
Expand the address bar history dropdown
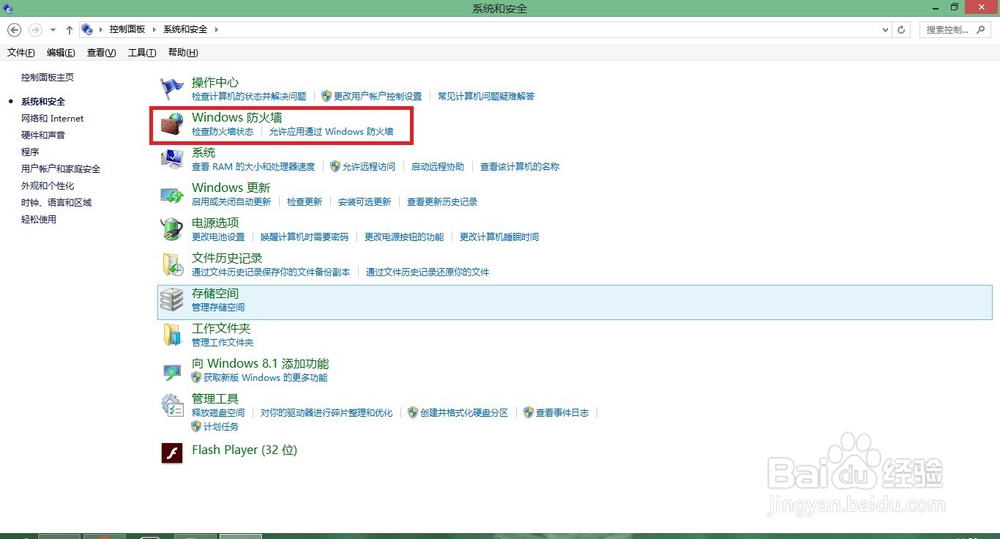[x=885, y=29]
